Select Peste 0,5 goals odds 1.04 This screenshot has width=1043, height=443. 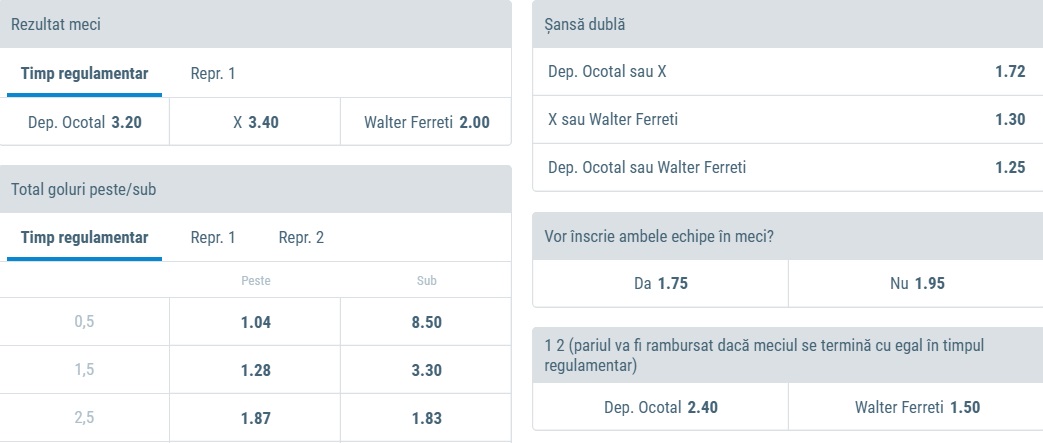[x=255, y=322]
